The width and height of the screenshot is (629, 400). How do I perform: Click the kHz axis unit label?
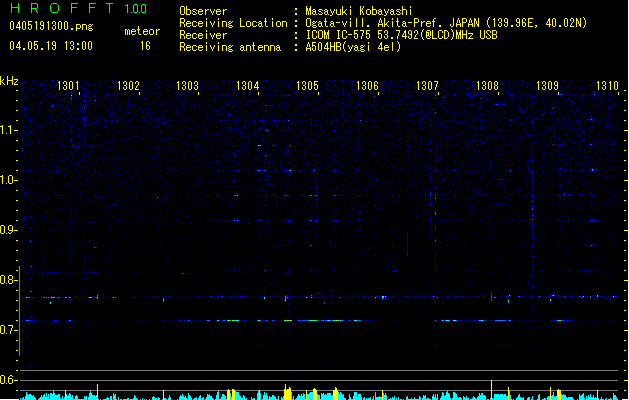[x=9, y=81]
